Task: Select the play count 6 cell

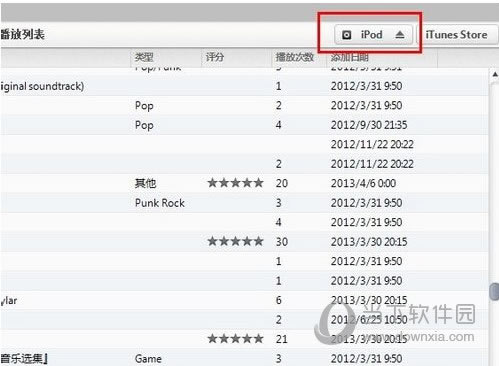Action: (x=279, y=300)
